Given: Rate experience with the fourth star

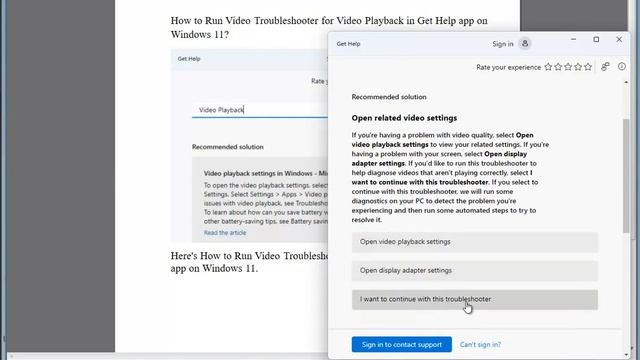Looking at the screenshot, I should (578, 67).
